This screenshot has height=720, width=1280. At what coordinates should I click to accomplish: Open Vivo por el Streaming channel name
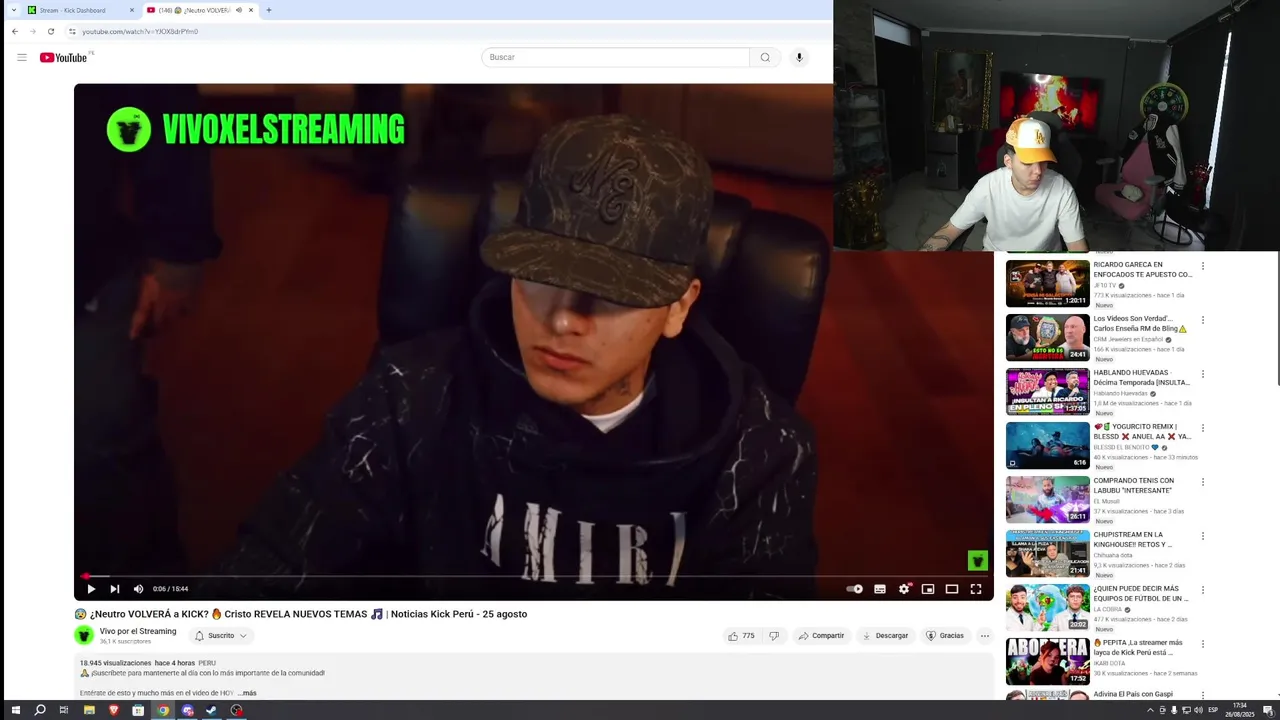click(138, 631)
